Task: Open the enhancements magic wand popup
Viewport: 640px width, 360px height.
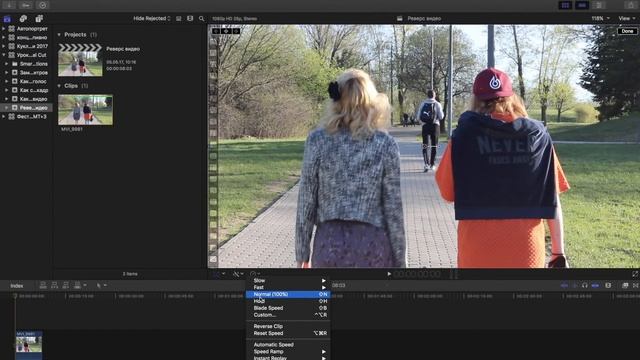Action: pos(238,274)
